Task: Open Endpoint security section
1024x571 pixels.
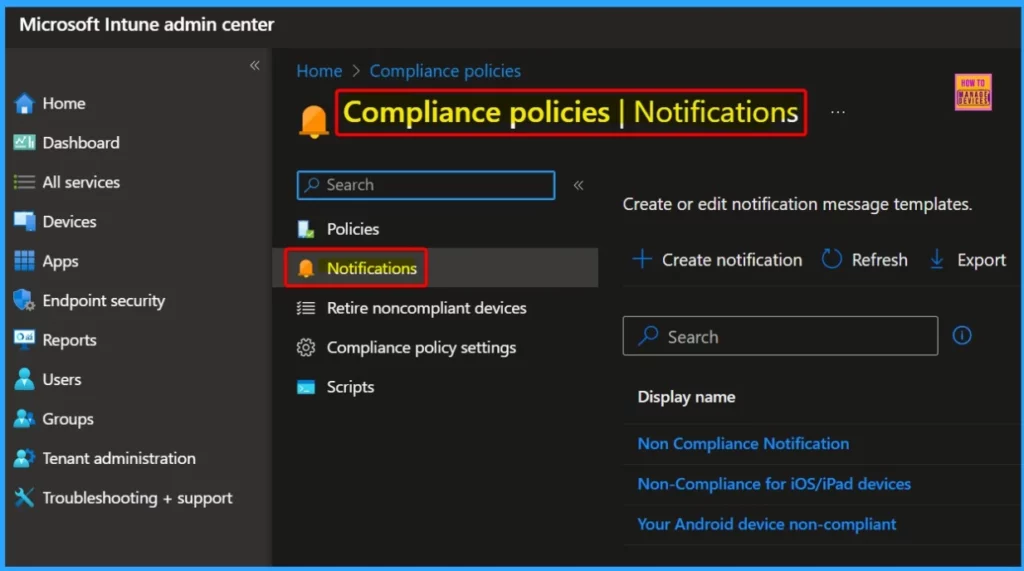Action: 104,301
